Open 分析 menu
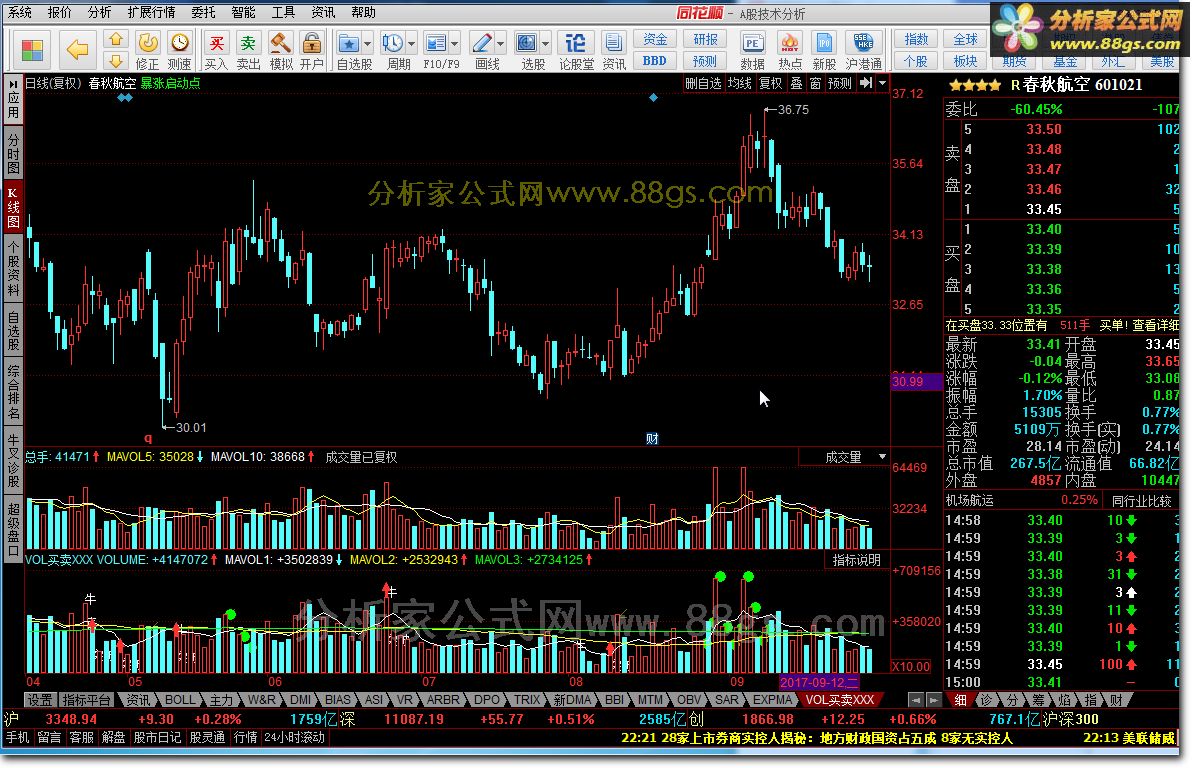This screenshot has width=1192, height=768. [x=99, y=12]
